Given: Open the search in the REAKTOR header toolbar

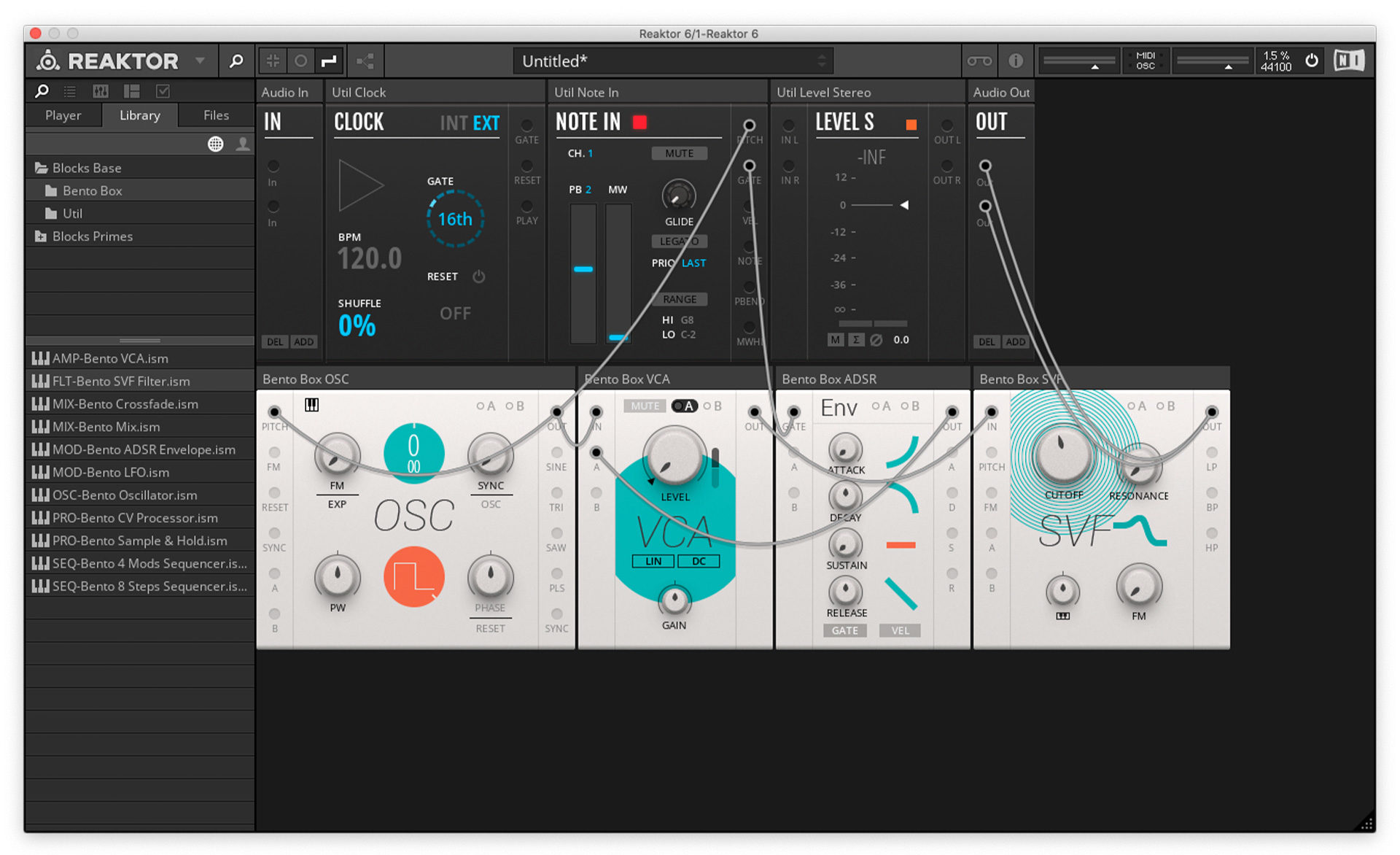Looking at the screenshot, I should [236, 61].
